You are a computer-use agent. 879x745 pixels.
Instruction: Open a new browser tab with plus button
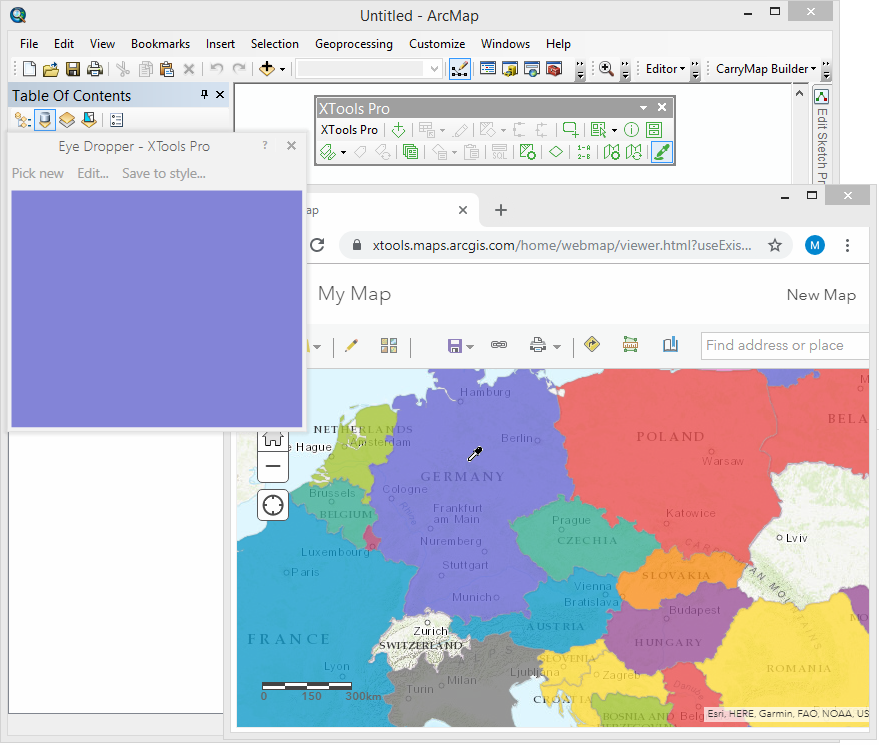point(501,210)
